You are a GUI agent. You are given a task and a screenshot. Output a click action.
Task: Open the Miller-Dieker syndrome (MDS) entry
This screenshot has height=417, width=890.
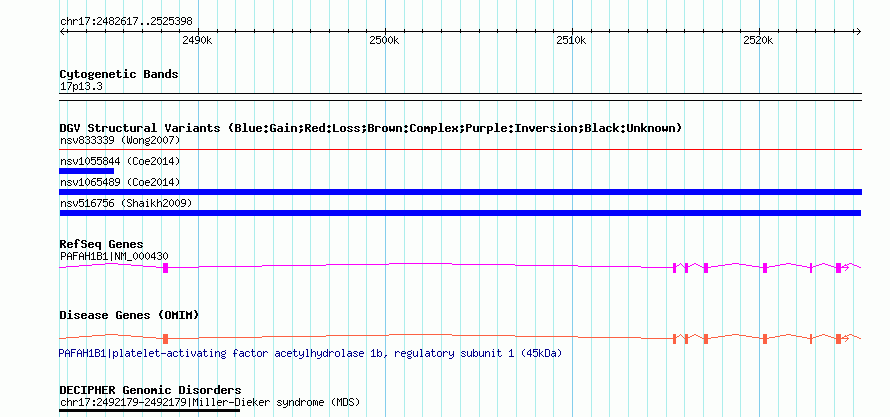tap(209, 403)
